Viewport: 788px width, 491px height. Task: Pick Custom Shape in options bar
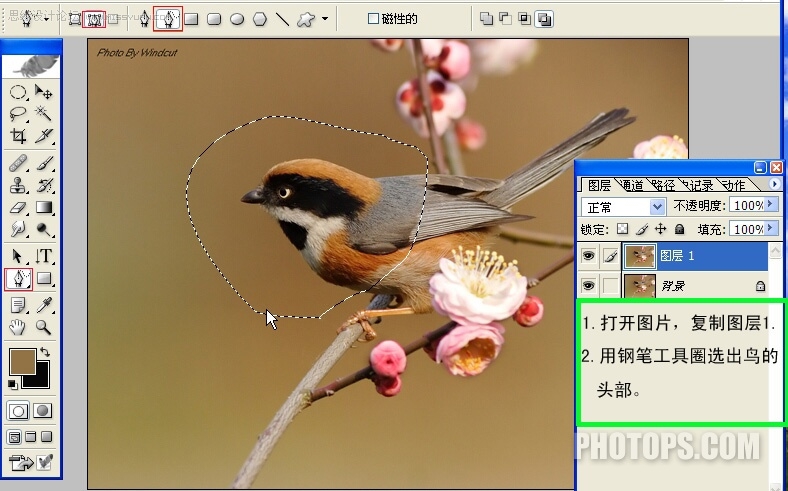[x=306, y=19]
